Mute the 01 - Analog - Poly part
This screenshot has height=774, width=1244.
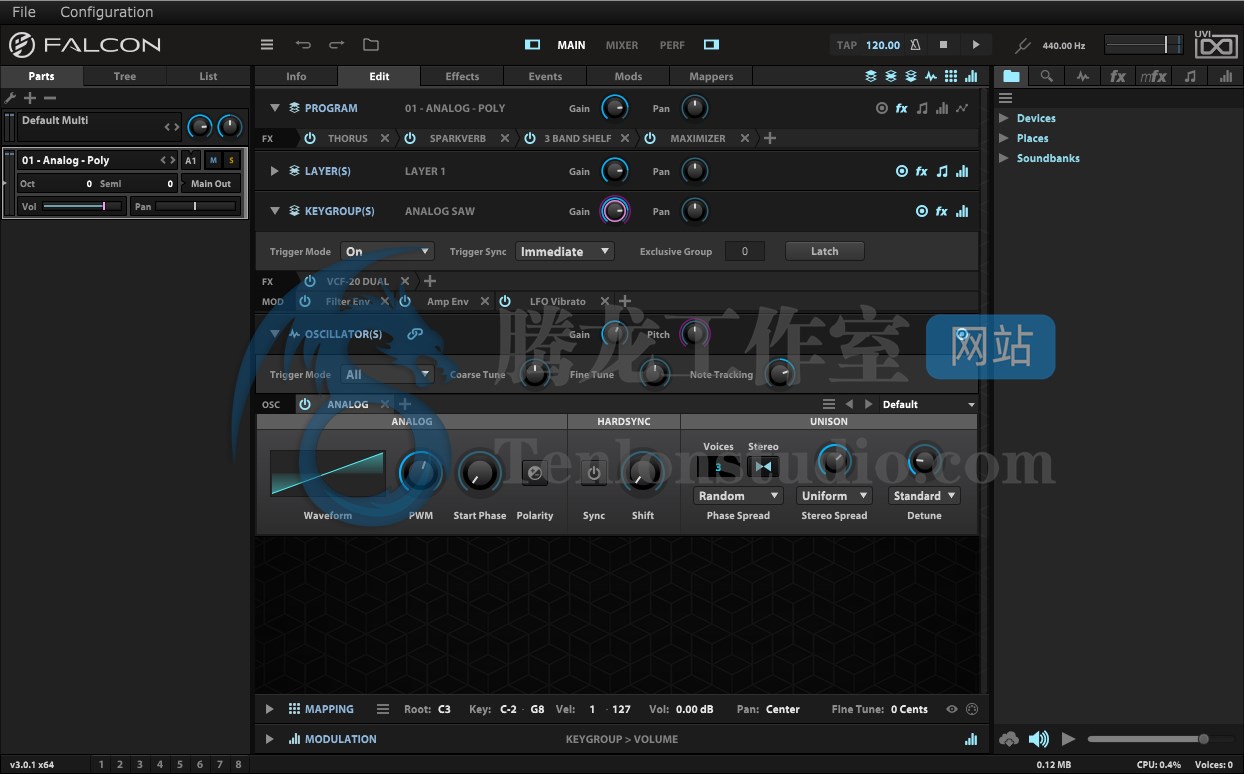pyautogui.click(x=213, y=160)
